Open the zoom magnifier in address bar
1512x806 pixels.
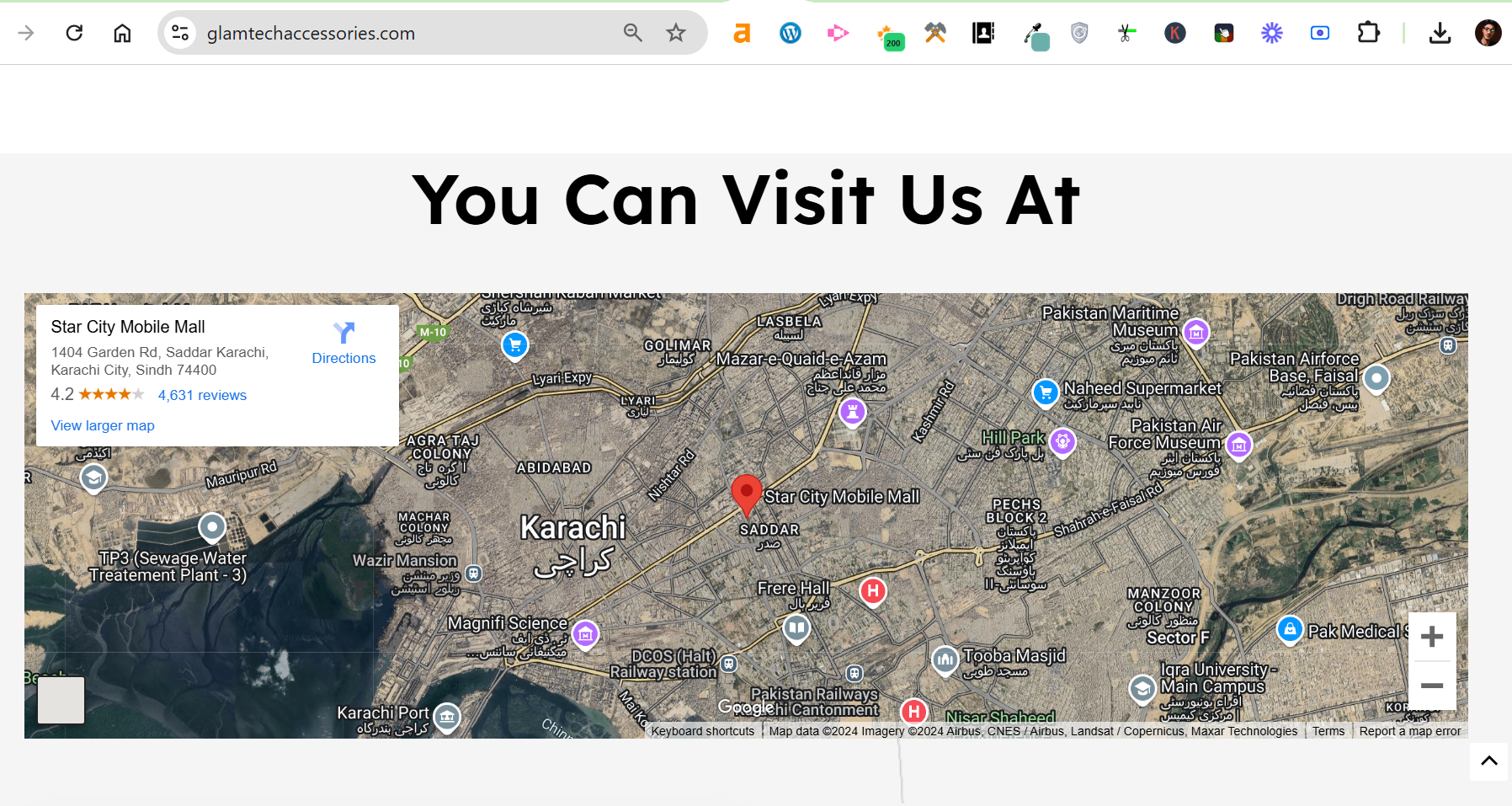[633, 33]
